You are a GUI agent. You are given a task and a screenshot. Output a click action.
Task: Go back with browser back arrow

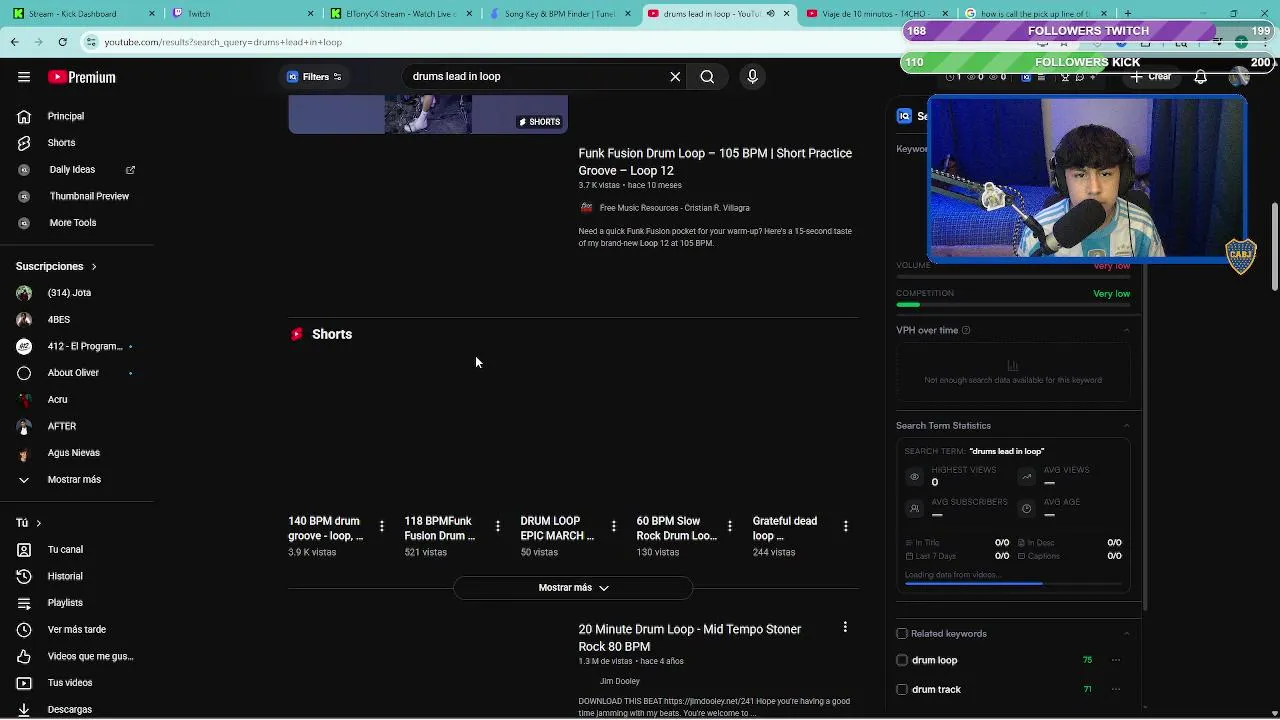coord(15,42)
